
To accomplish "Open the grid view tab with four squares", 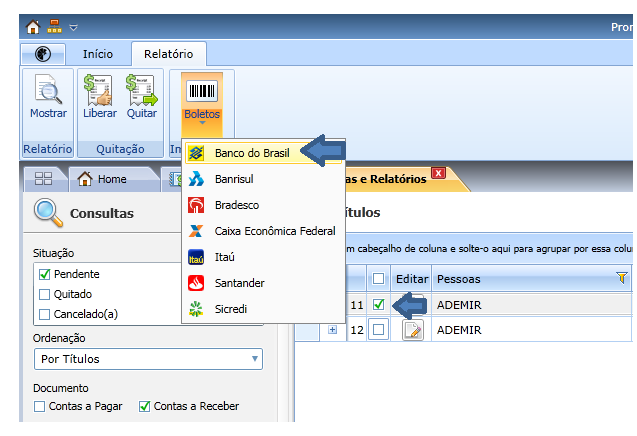I will (43, 179).
